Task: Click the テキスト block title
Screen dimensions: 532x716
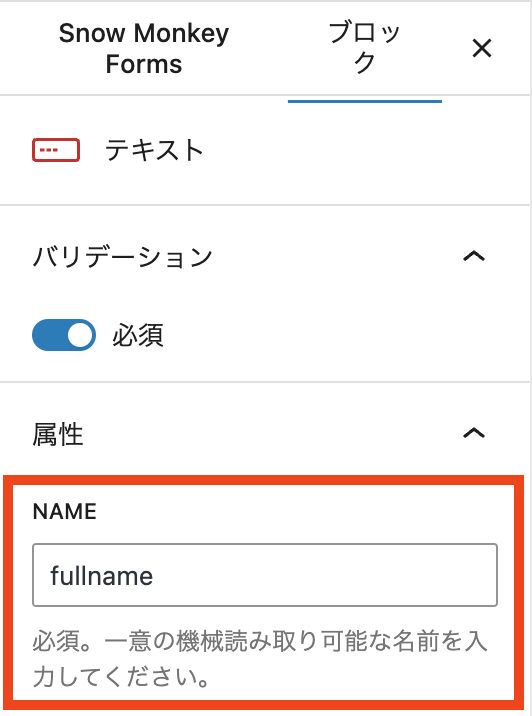Action: (x=154, y=150)
